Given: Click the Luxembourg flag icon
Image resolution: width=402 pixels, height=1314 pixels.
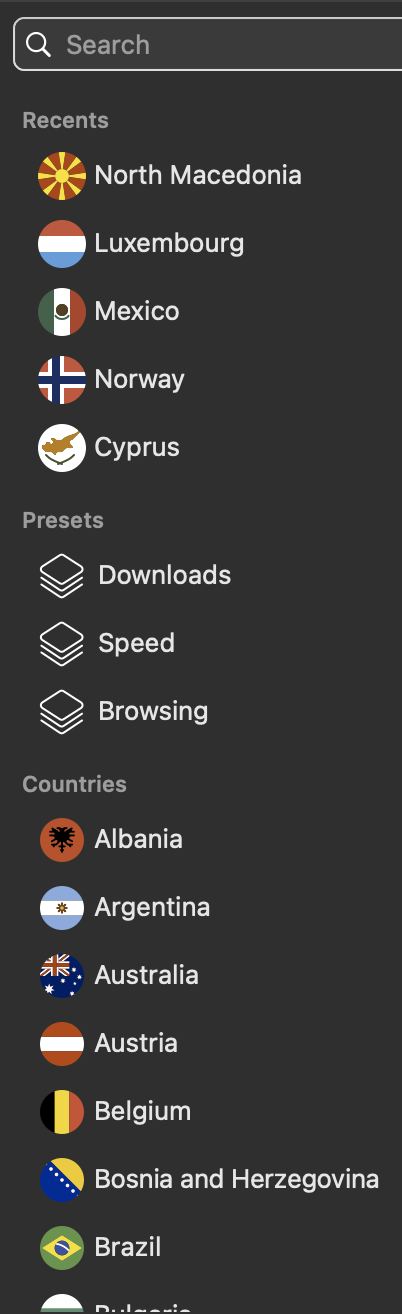Looking at the screenshot, I should 61,244.
